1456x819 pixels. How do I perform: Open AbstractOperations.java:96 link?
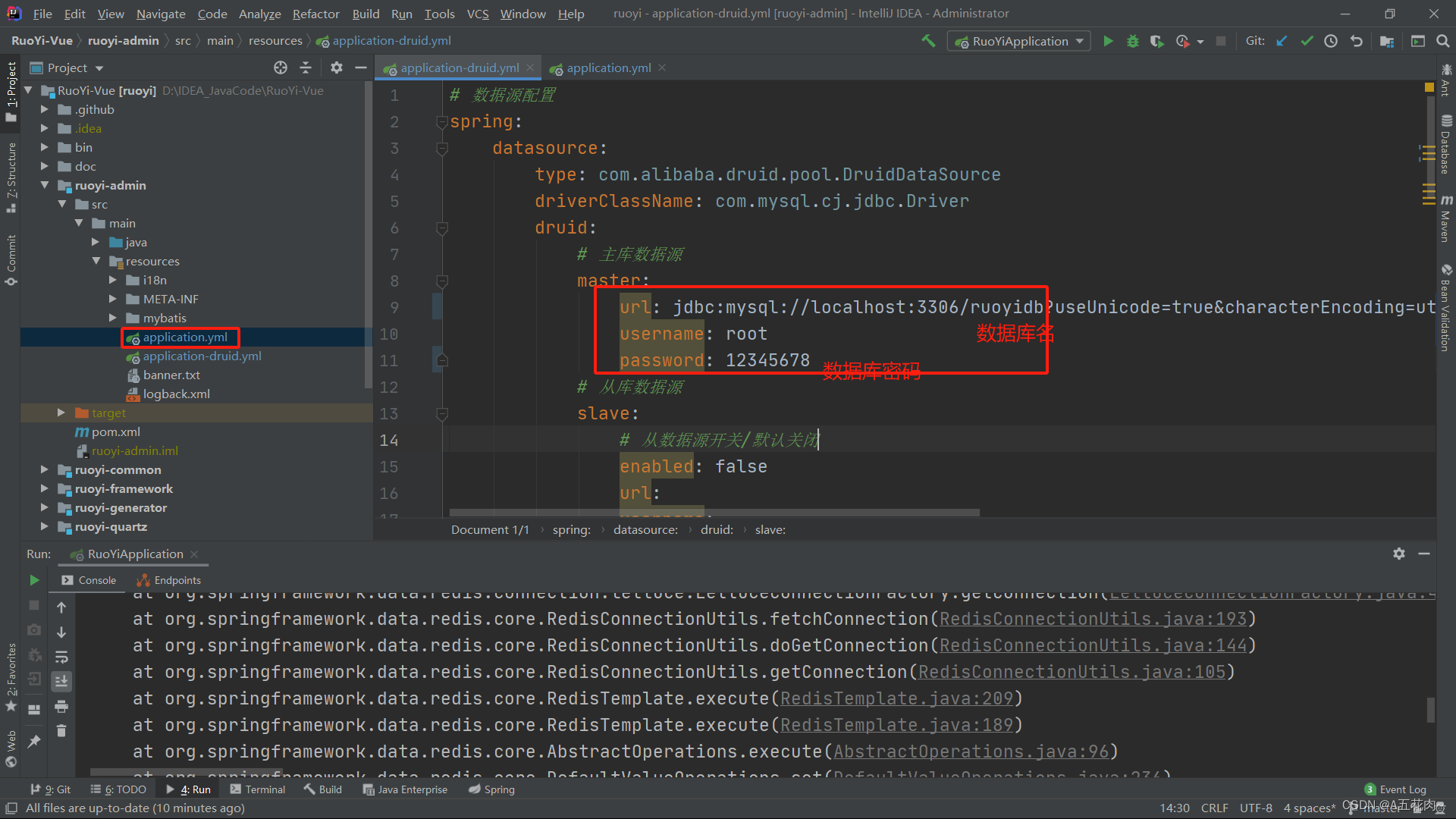[971, 752]
